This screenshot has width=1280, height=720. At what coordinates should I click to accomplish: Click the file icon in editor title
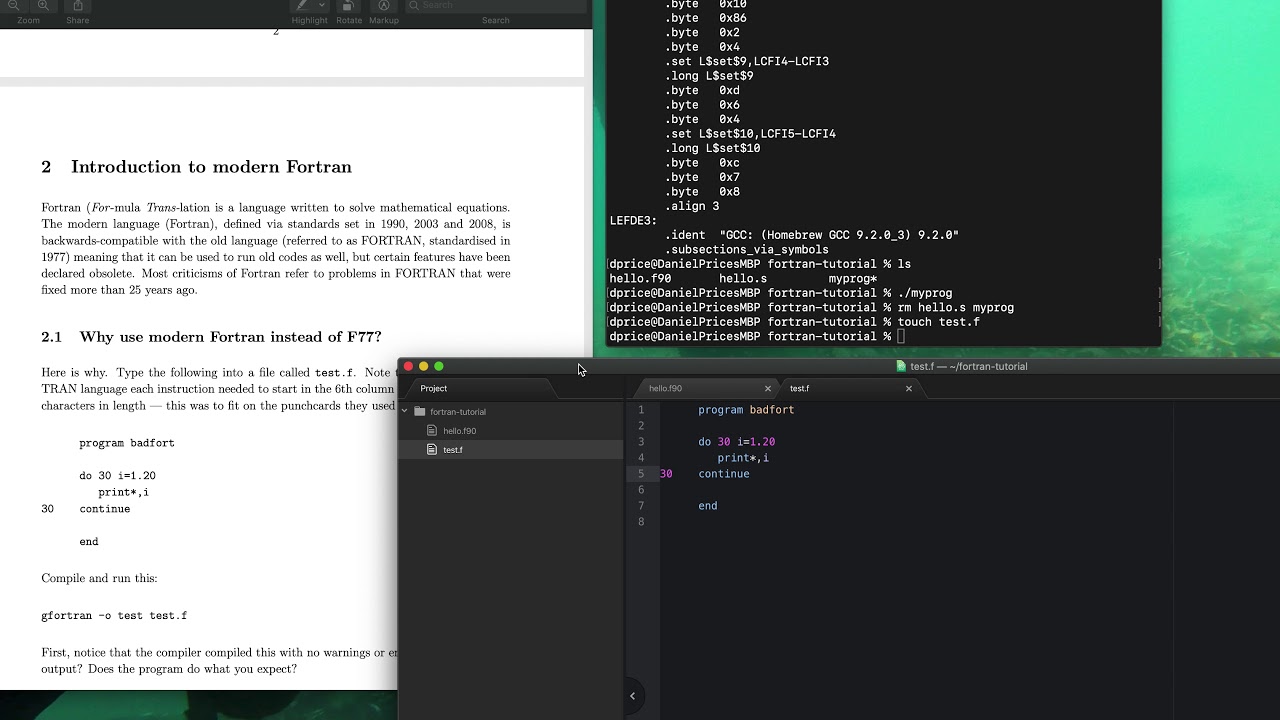pyautogui.click(x=901, y=366)
